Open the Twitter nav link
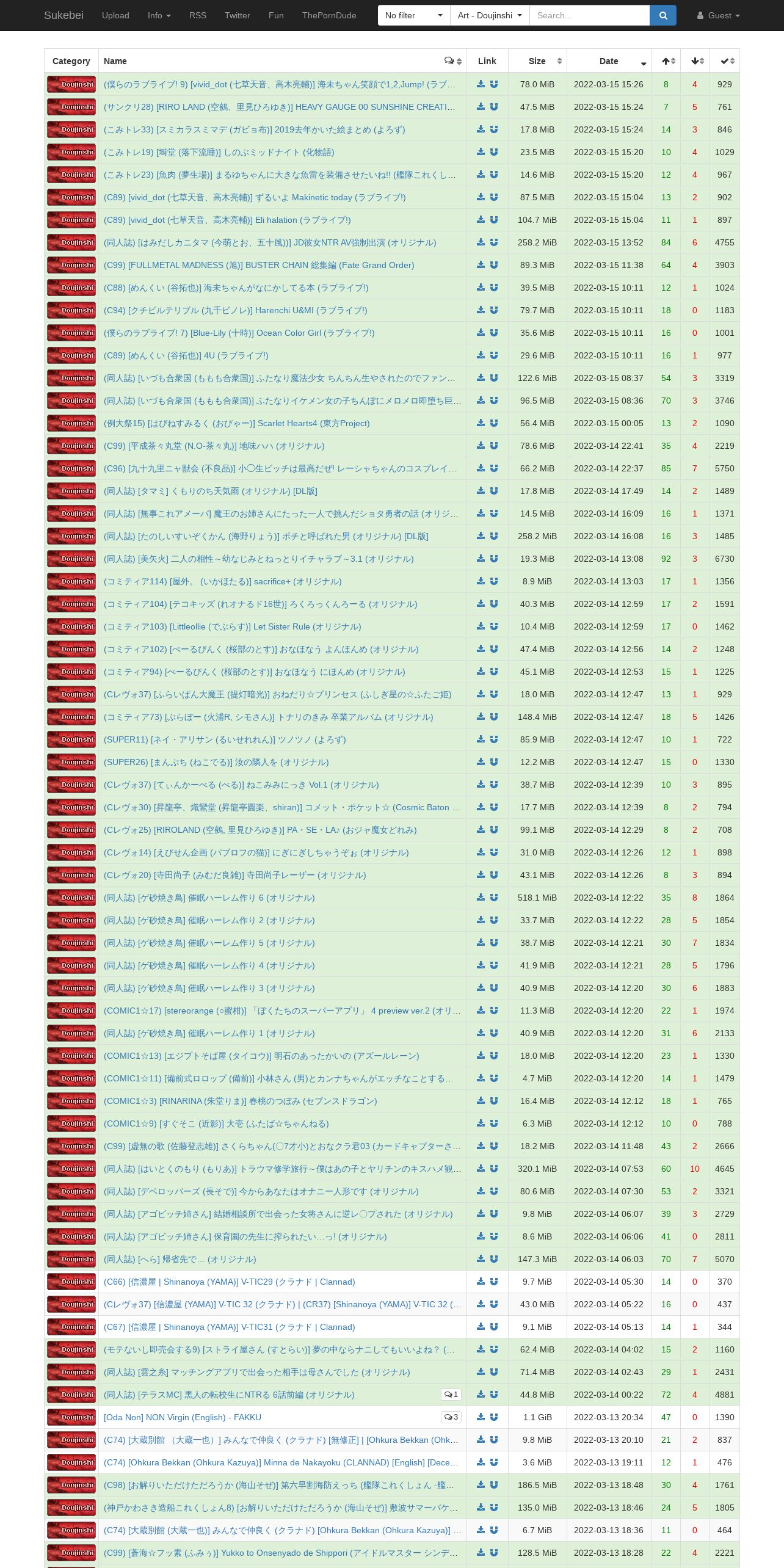Viewport: 784px width, 1568px height. click(x=238, y=15)
